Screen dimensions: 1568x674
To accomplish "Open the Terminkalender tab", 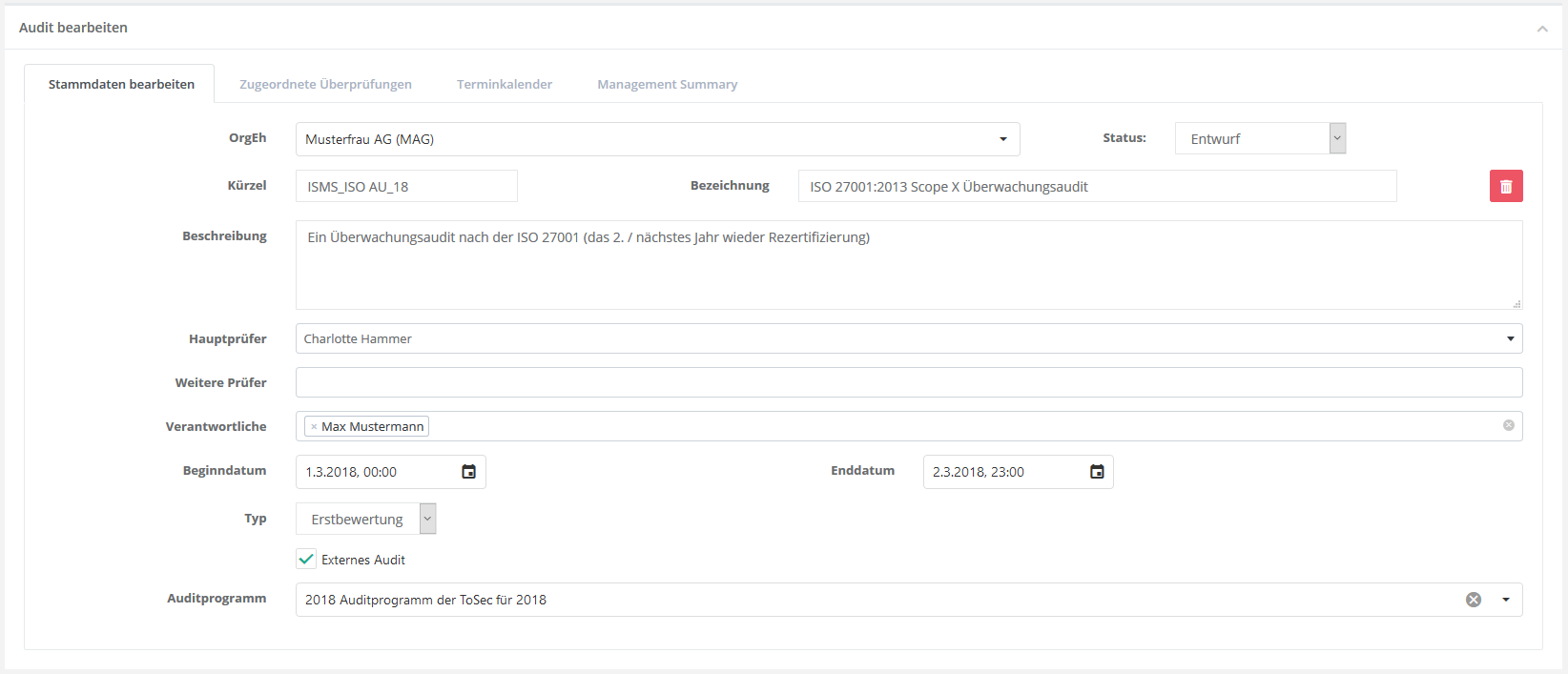I will click(505, 84).
